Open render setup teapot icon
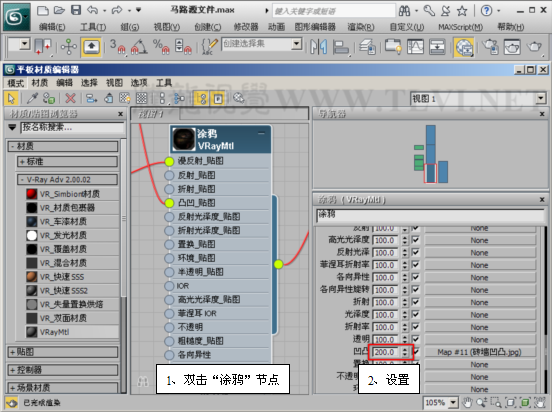Image resolution: width=552 pixels, height=412 pixels. (490, 47)
